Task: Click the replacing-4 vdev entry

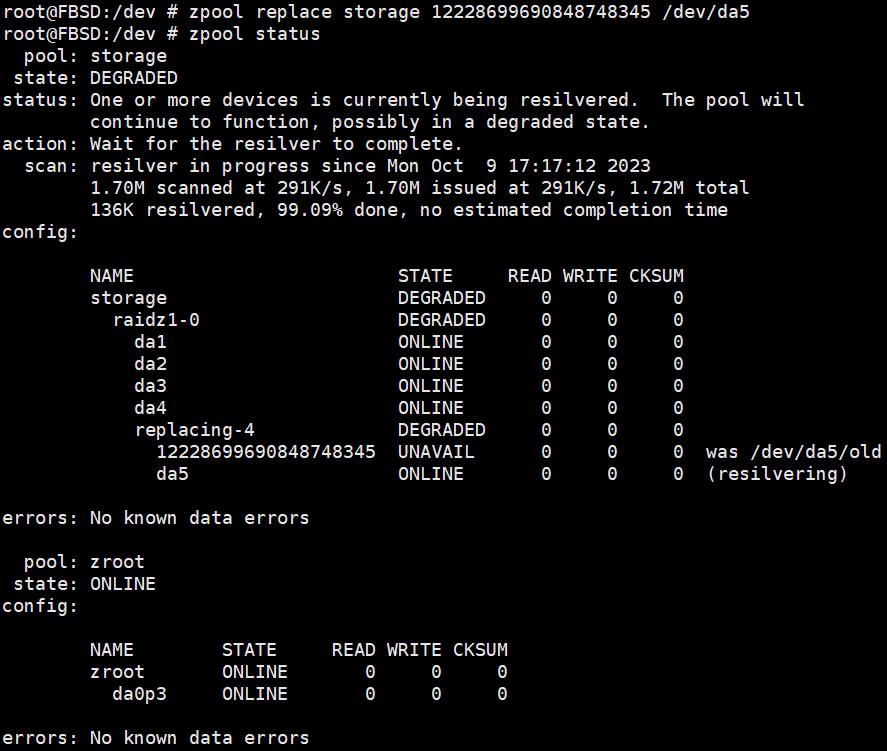Action: pyautogui.click(x=195, y=430)
